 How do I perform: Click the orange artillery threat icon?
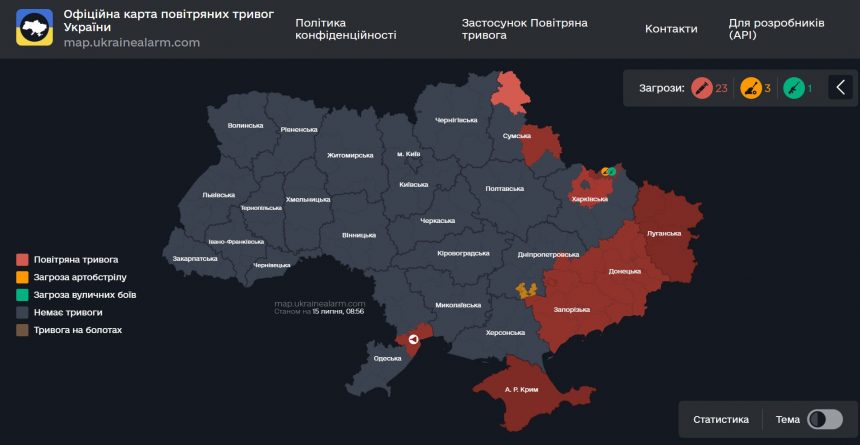(751, 88)
